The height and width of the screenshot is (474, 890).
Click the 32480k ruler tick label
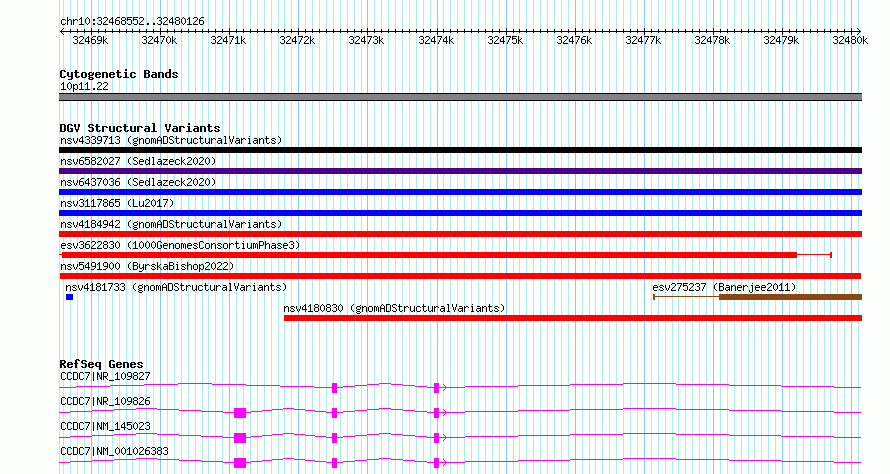(850, 40)
